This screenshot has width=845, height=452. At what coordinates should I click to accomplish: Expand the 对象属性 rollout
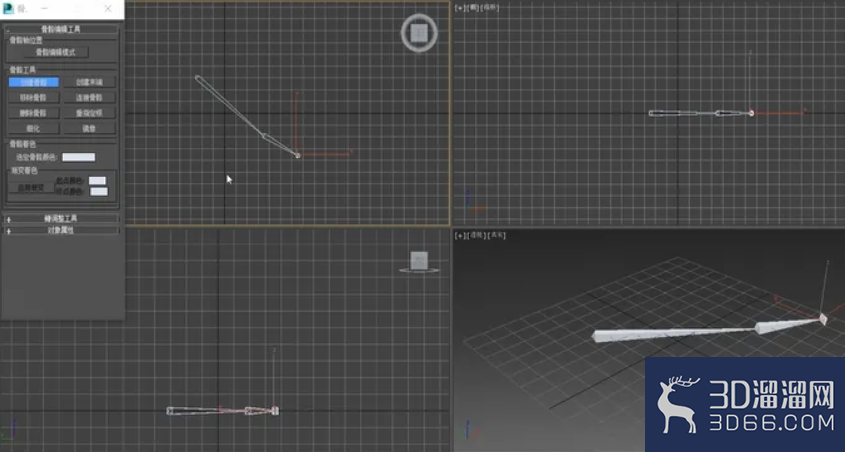click(x=61, y=230)
